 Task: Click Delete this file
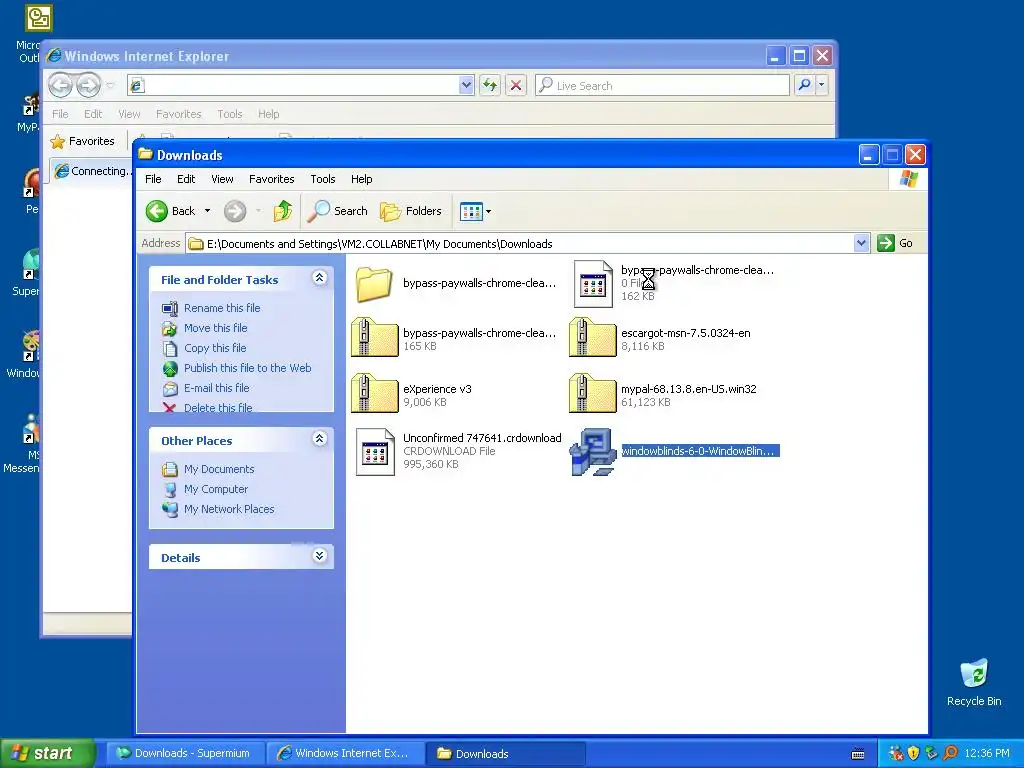click(x=207, y=408)
